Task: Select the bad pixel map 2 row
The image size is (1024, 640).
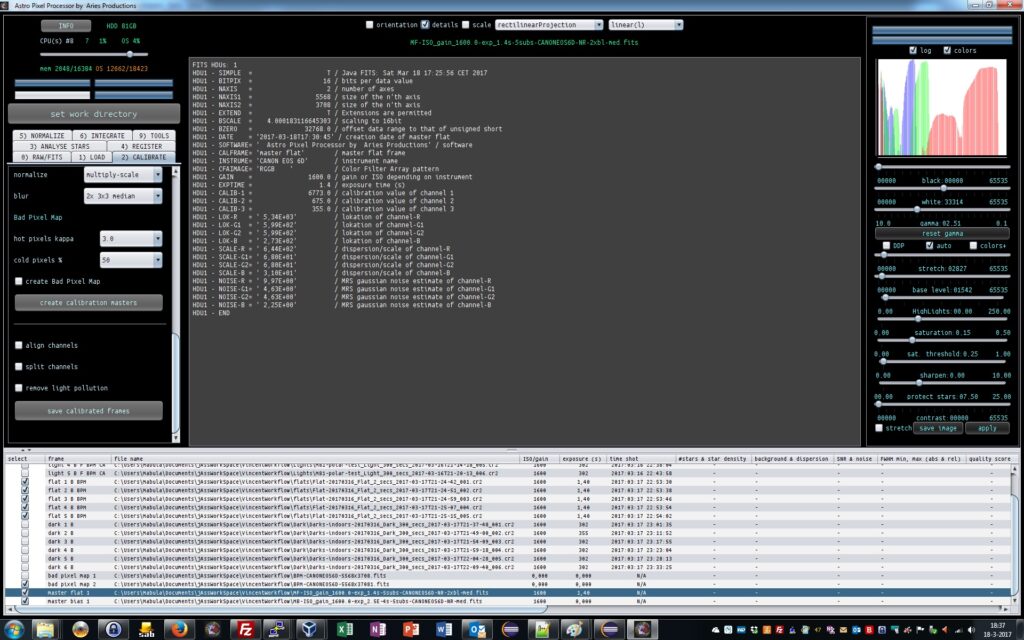Action: click(x=508, y=584)
